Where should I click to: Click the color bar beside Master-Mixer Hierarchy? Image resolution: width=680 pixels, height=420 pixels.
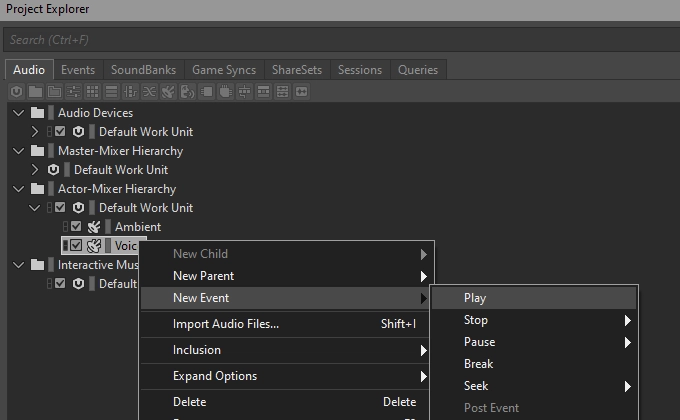point(51,151)
